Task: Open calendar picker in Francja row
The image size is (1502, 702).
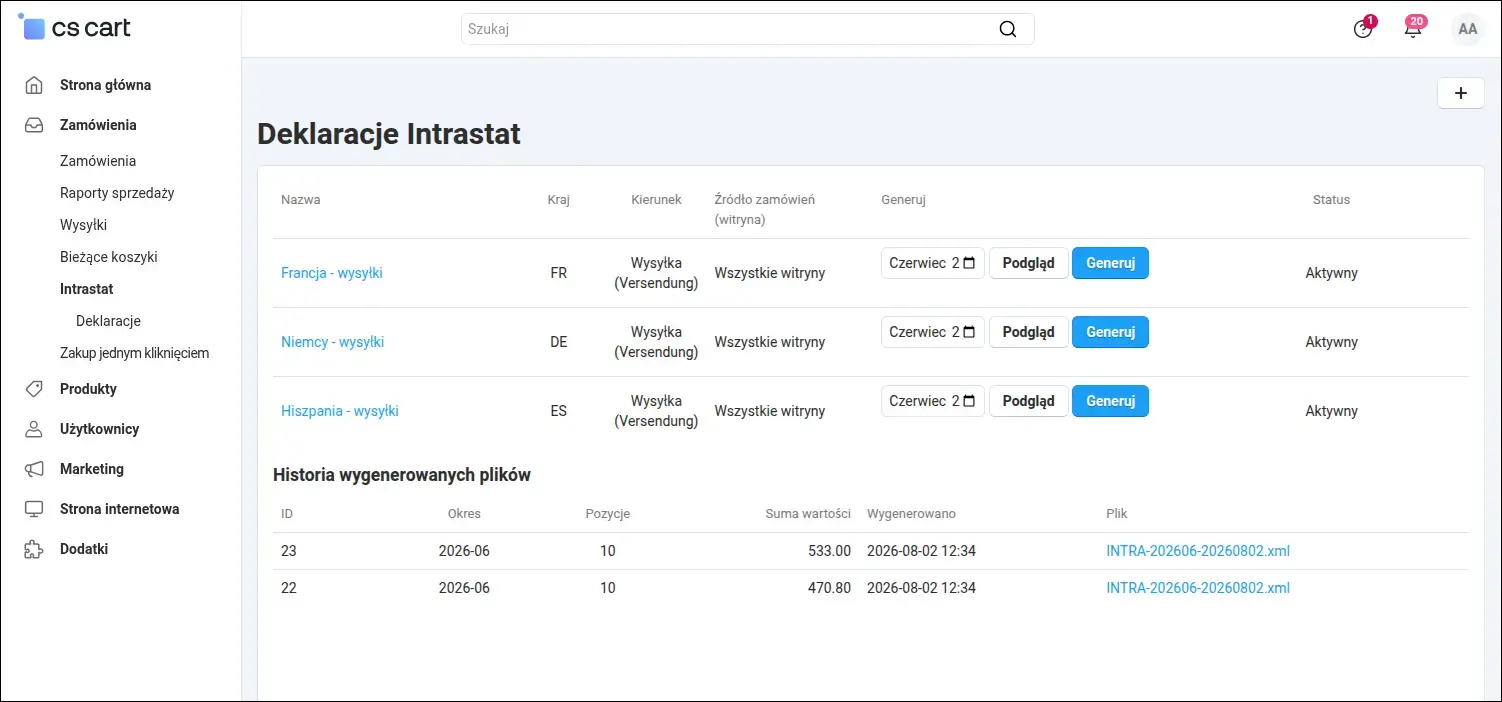Action: coord(969,263)
